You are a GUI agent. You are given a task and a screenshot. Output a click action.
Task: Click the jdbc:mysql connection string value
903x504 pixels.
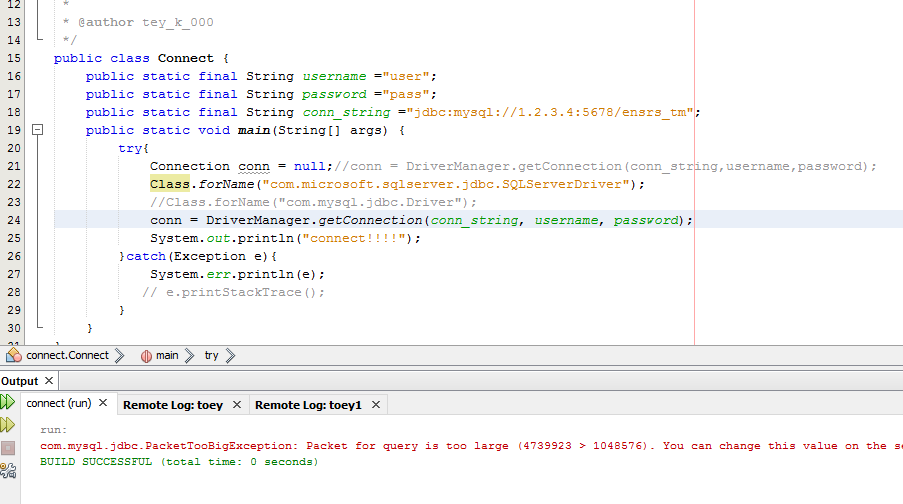[x=549, y=112]
